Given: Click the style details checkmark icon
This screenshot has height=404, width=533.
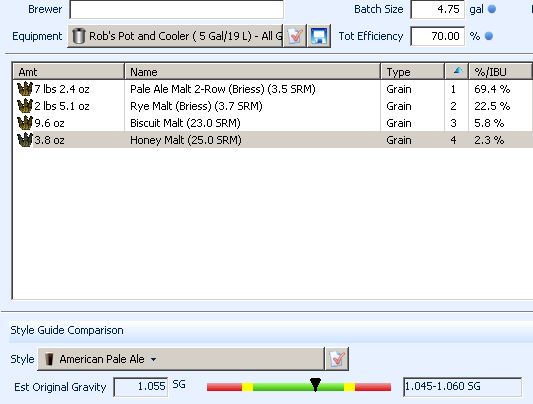Looking at the screenshot, I should tap(337, 359).
